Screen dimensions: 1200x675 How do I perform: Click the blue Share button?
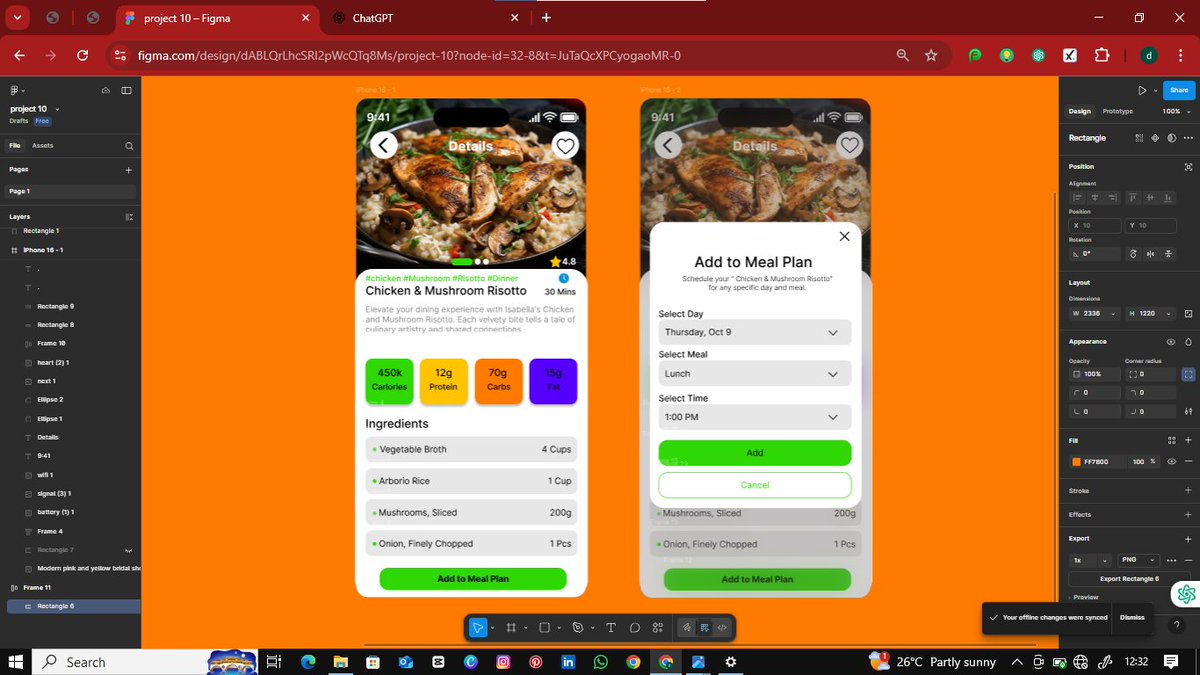(x=1179, y=90)
